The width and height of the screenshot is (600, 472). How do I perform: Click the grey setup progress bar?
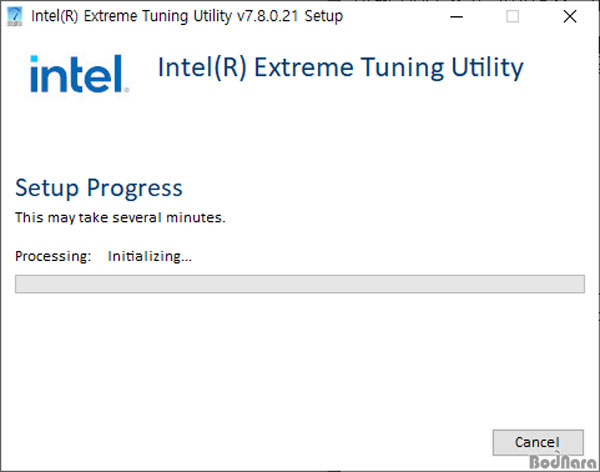tap(300, 284)
